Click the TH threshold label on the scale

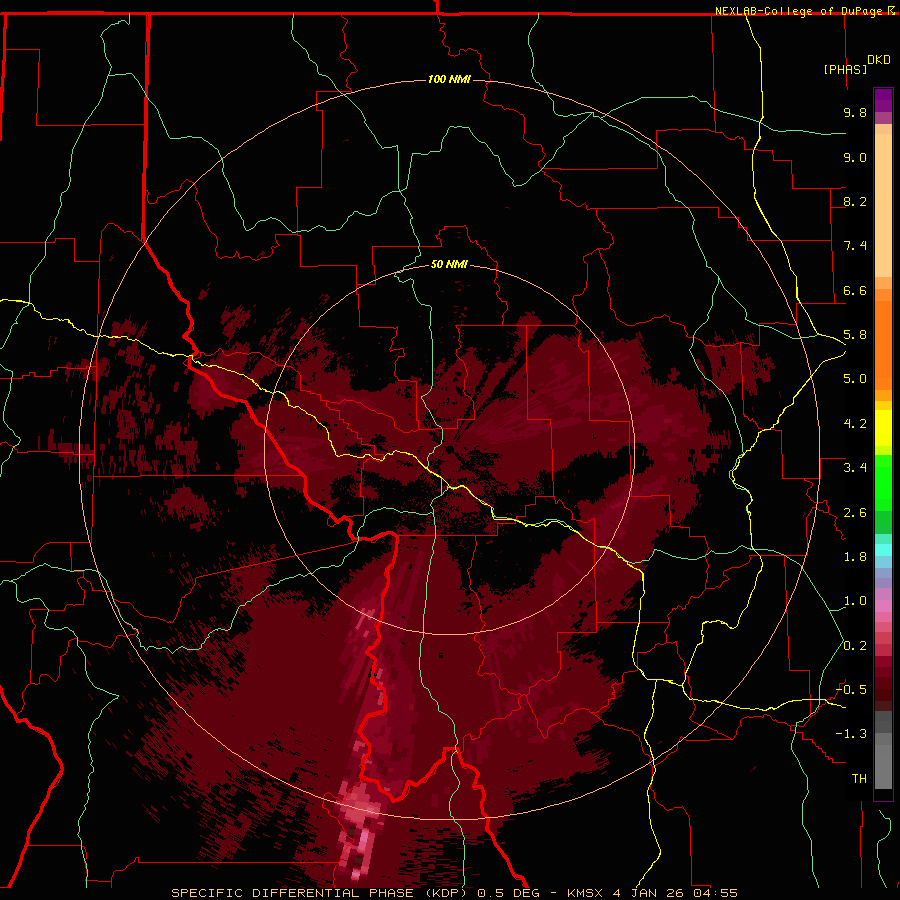(x=859, y=779)
